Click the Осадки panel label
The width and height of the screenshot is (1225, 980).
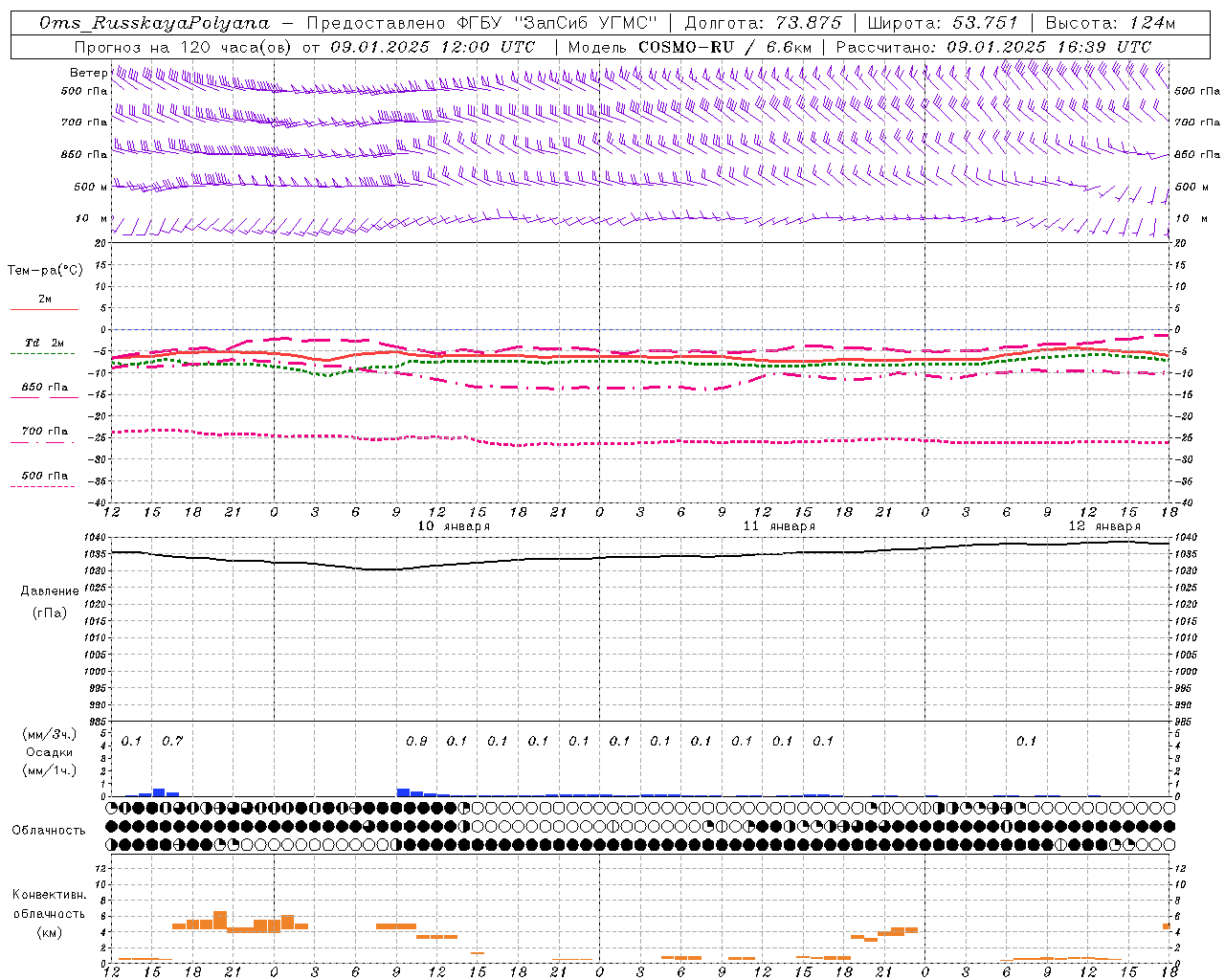point(50,753)
